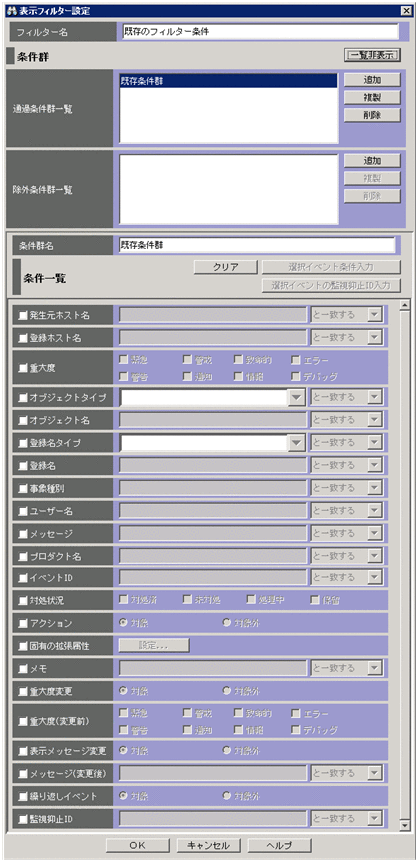The height and width of the screenshot is (863, 419).
Task: Select 既存条件群 in the 通過条件群一覧 list
Action: [x=228, y=81]
